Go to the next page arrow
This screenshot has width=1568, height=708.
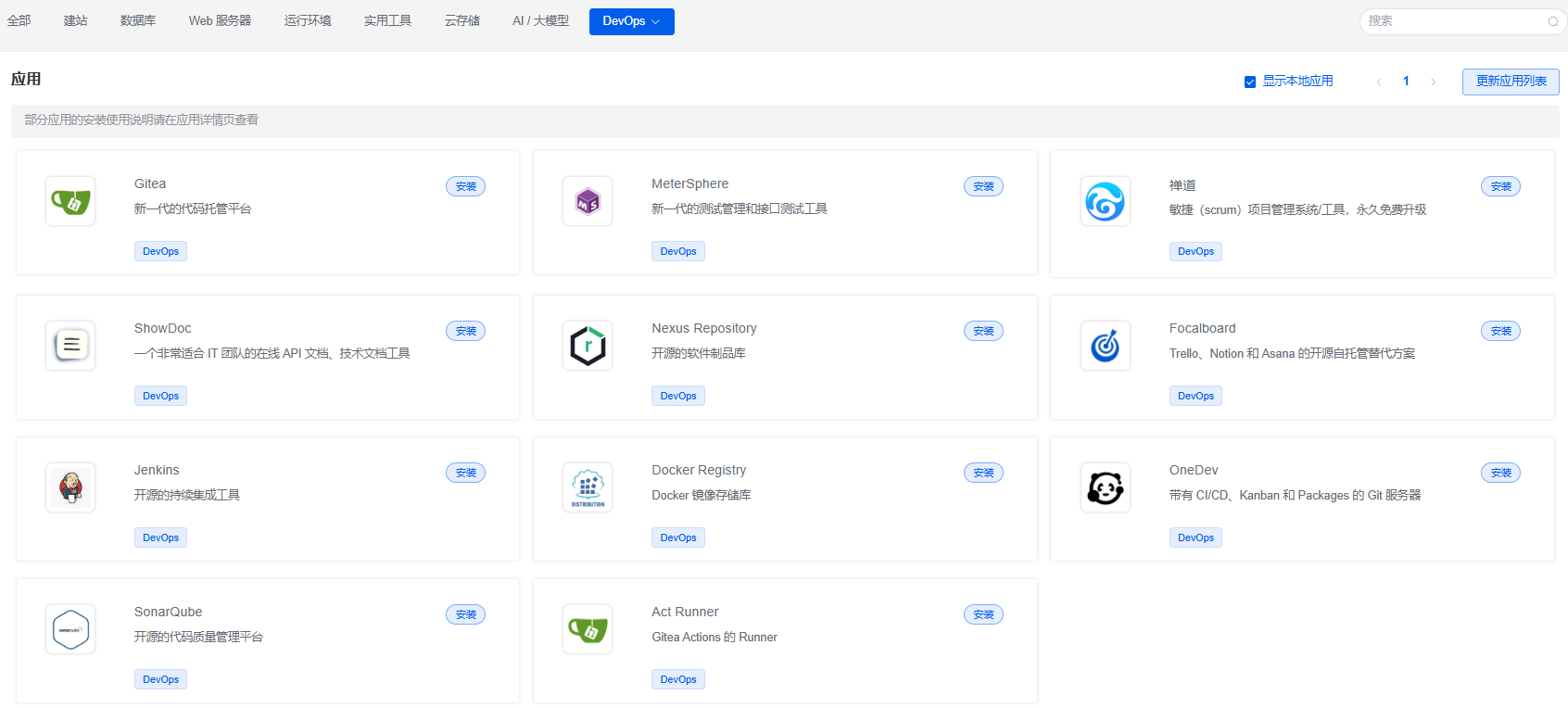point(1433,82)
